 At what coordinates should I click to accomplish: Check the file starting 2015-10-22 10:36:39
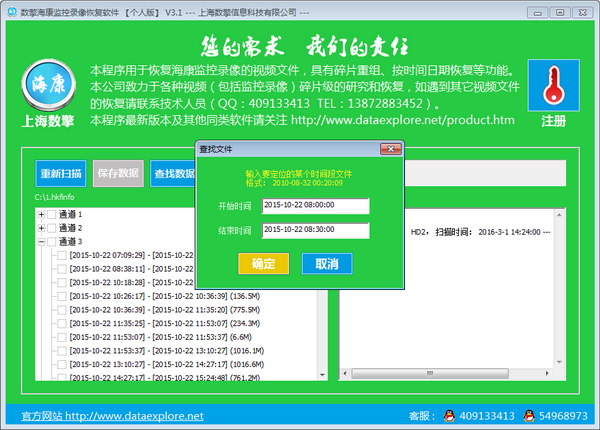pyautogui.click(x=62, y=310)
